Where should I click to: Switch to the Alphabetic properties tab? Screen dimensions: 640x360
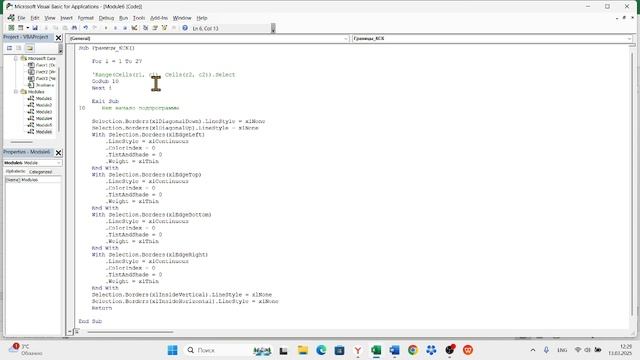[16, 171]
